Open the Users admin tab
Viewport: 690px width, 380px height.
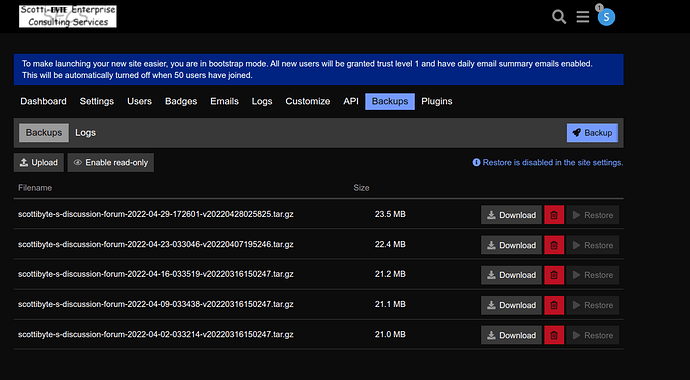[x=139, y=101]
